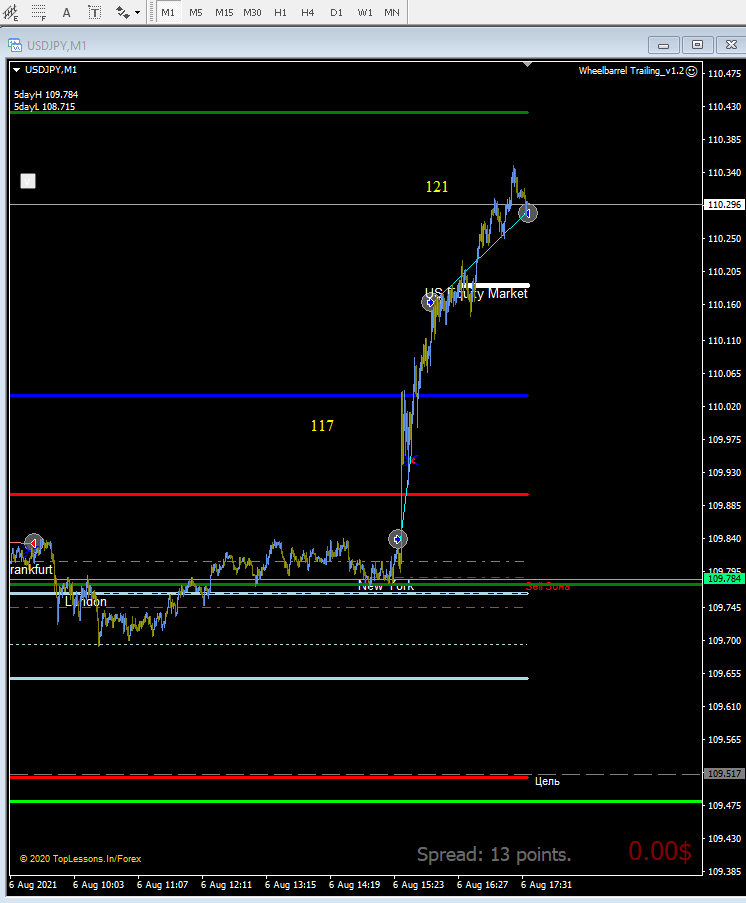Switch to the M15 timeframe
Viewport: 746px width, 903px height.
(224, 12)
